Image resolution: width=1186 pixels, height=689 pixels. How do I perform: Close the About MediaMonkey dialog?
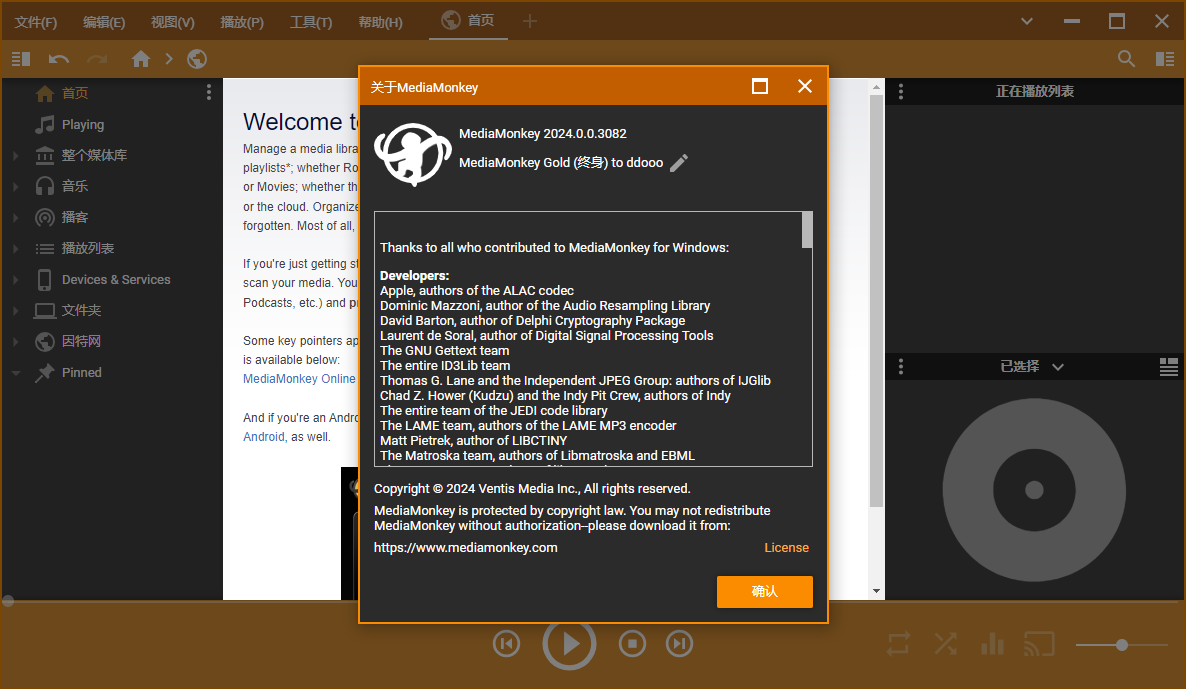click(x=805, y=86)
